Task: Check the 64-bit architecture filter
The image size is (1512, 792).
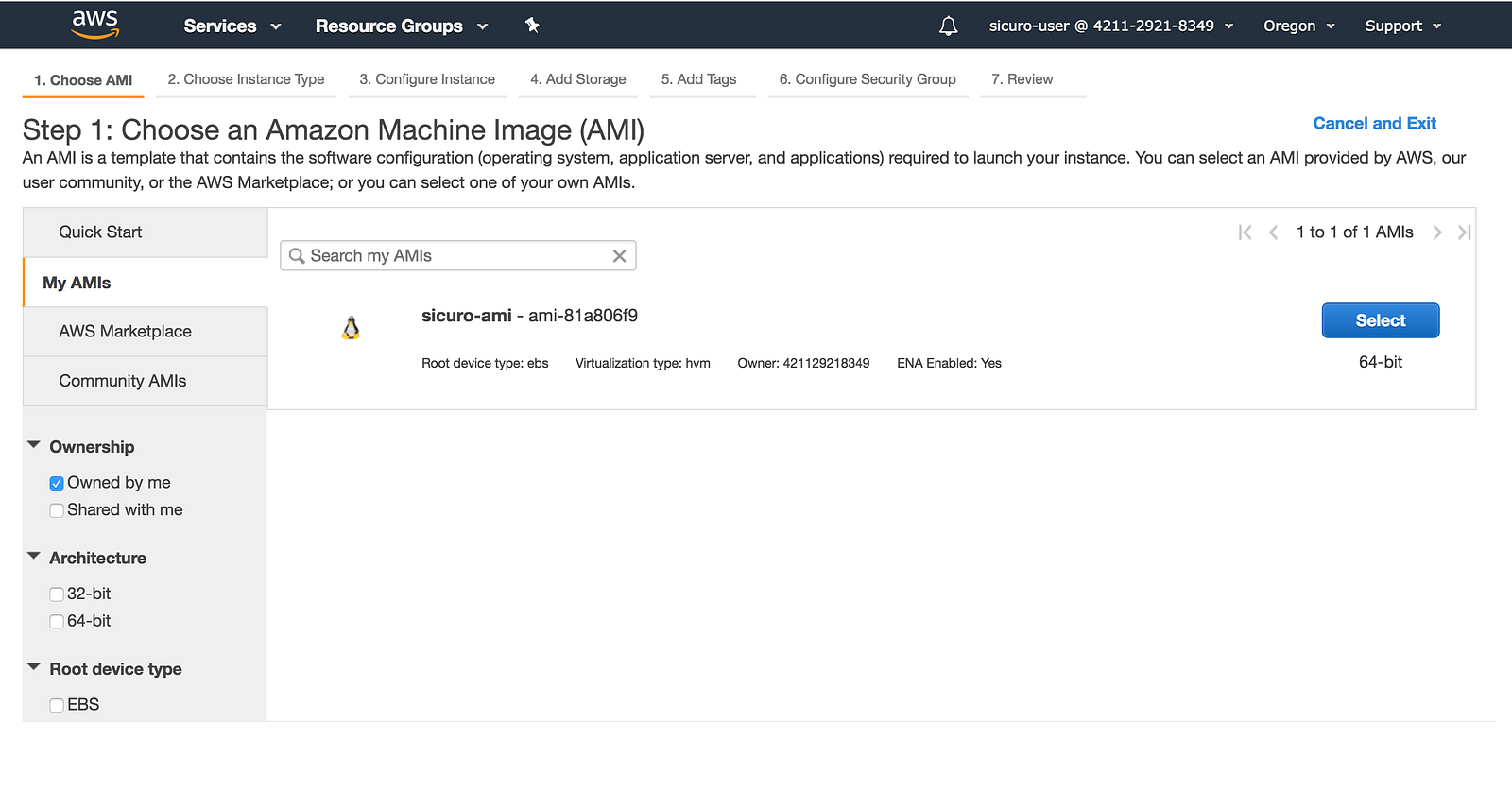Action: (x=57, y=621)
